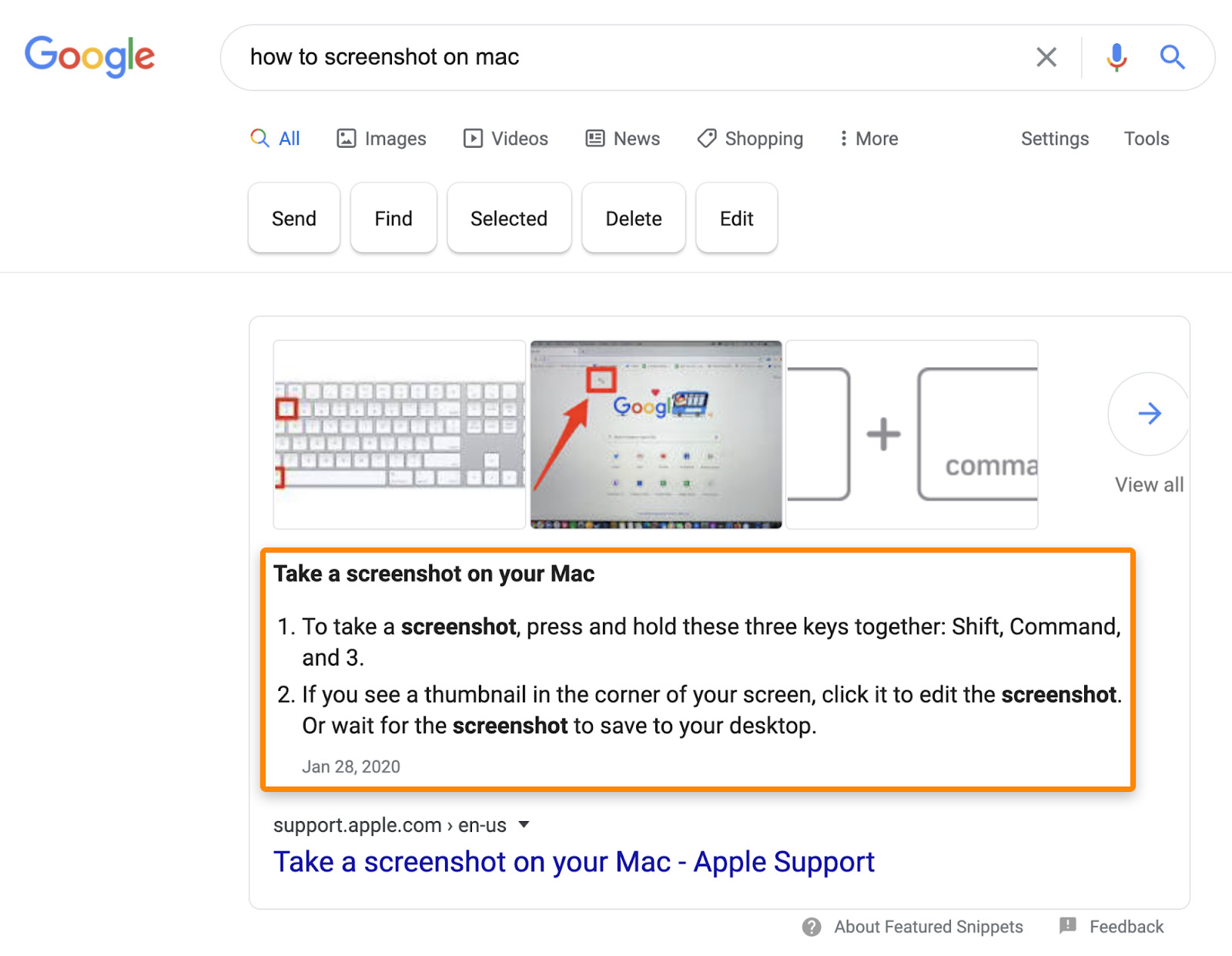Select the Delete suggestion chip
This screenshot has width=1232, height=956.
pyautogui.click(x=633, y=219)
